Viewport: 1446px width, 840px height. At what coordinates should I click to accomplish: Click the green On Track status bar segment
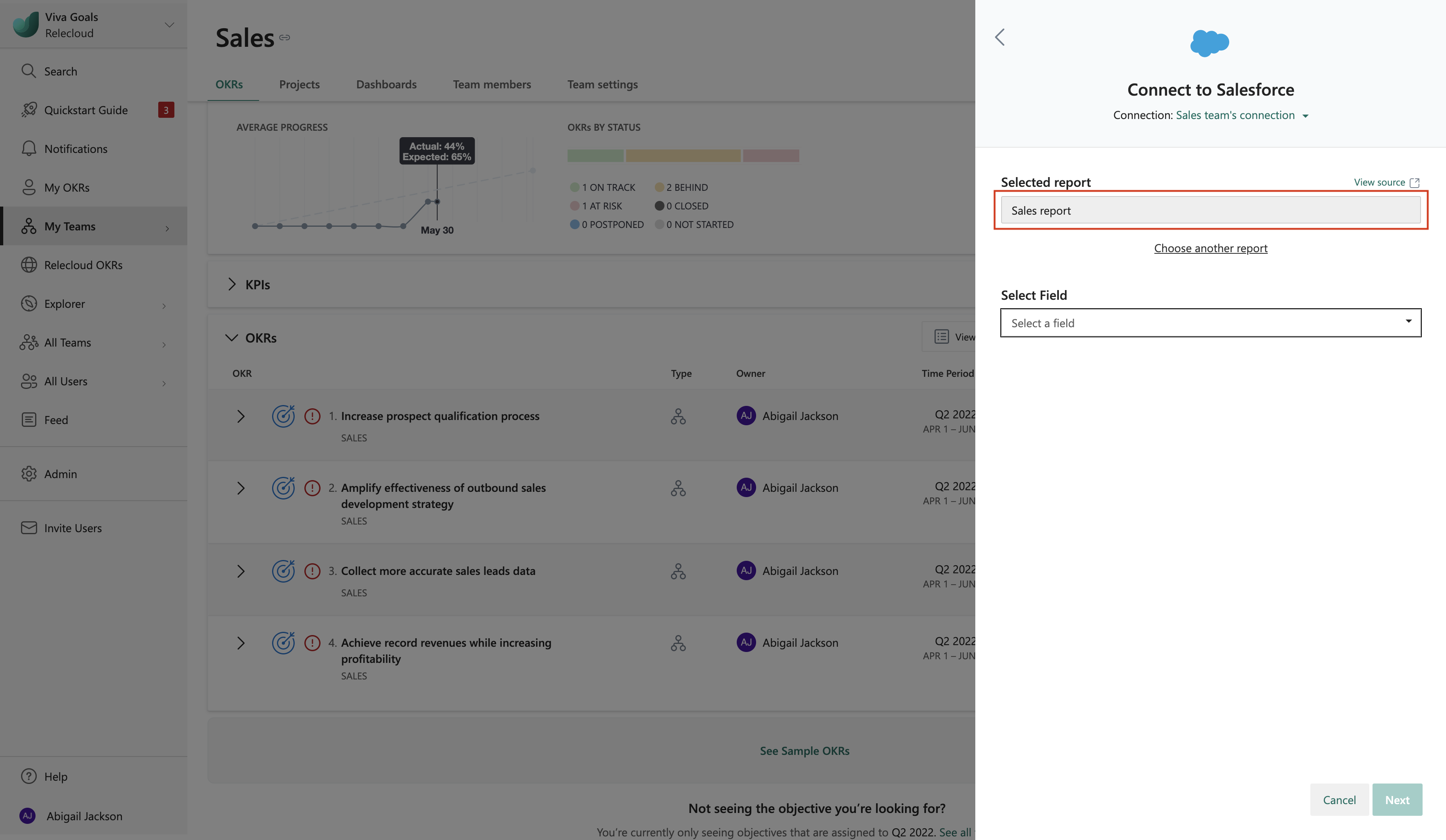tap(595, 155)
